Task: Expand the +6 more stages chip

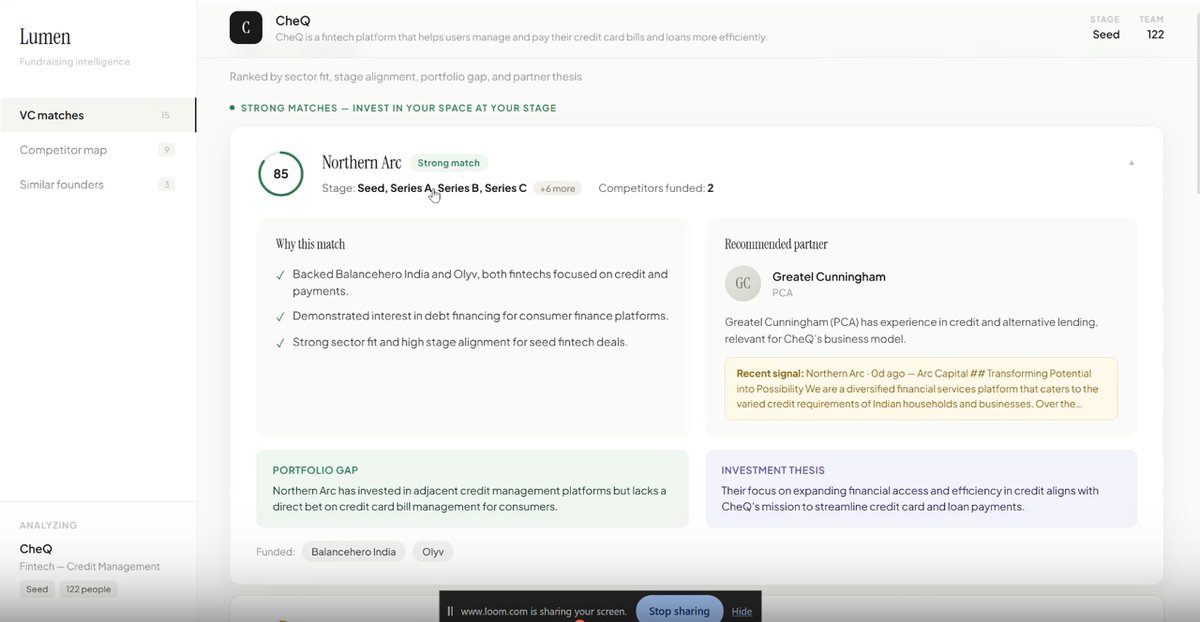Action: click(x=558, y=188)
